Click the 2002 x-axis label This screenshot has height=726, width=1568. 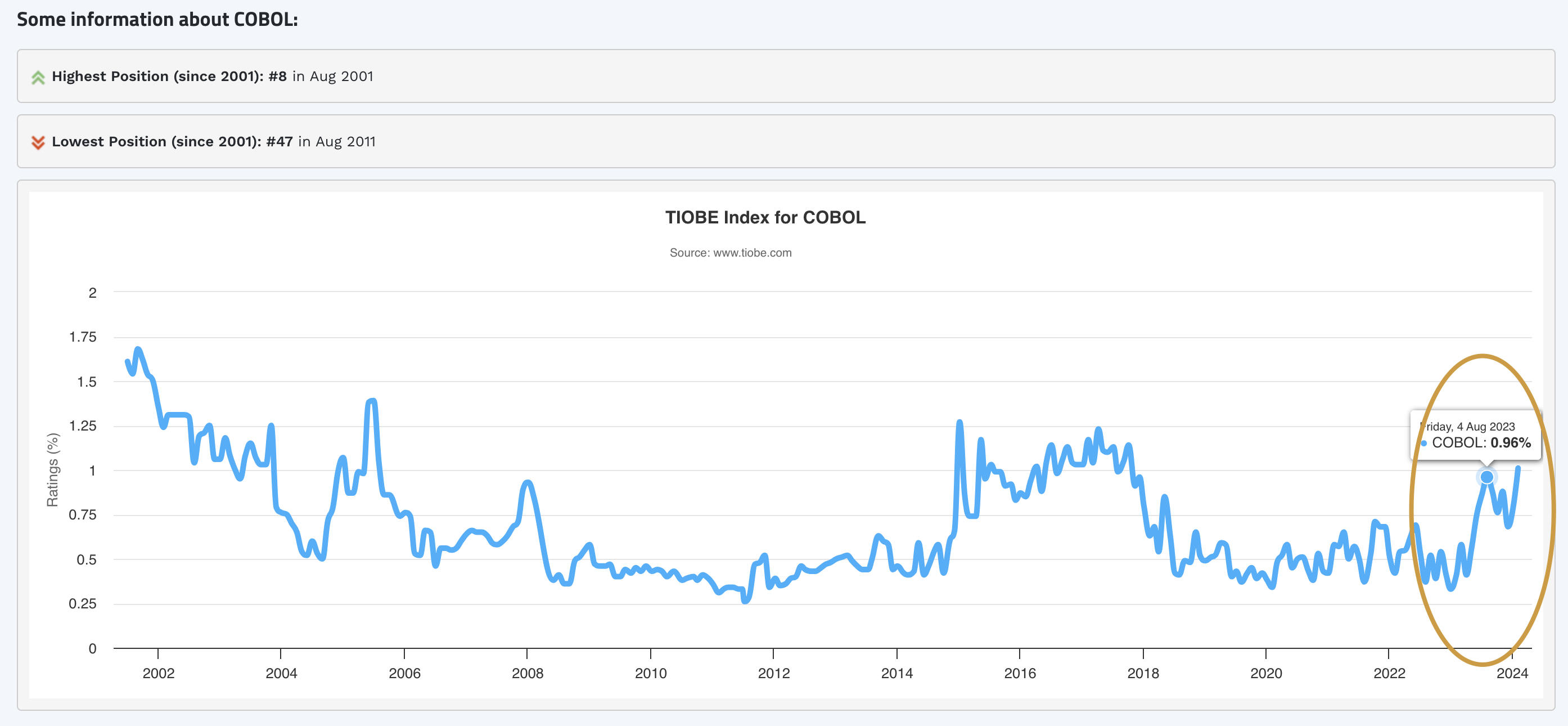[158, 673]
